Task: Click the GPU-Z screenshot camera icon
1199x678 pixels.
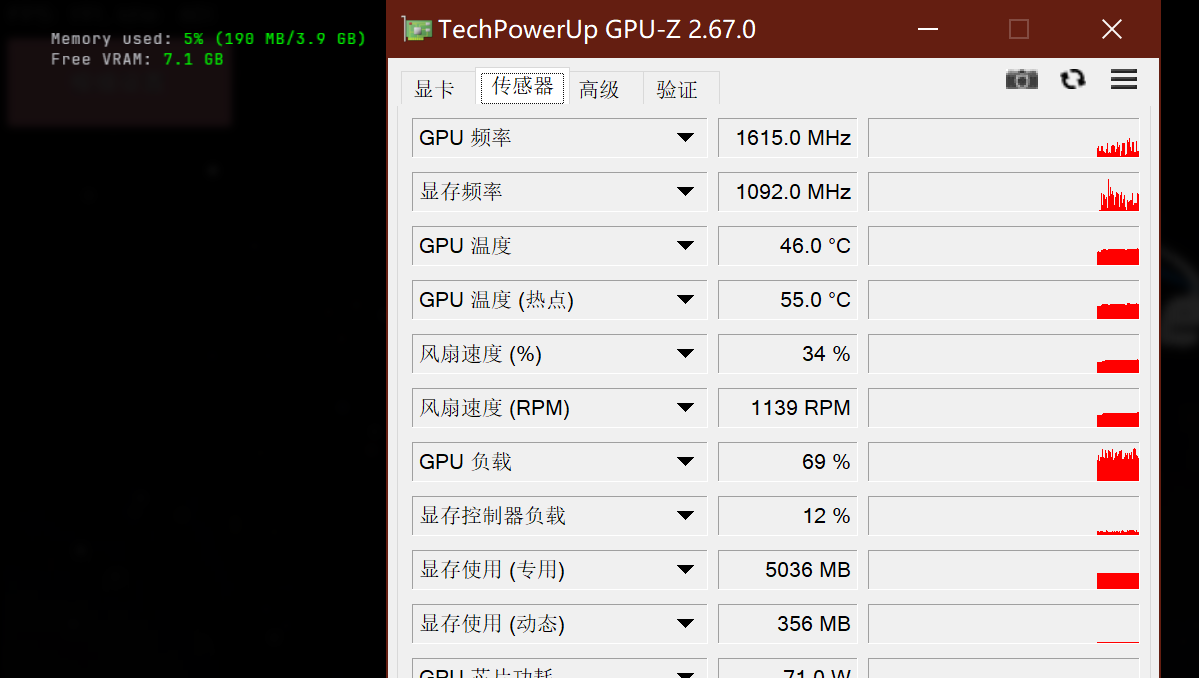Action: [1022, 79]
